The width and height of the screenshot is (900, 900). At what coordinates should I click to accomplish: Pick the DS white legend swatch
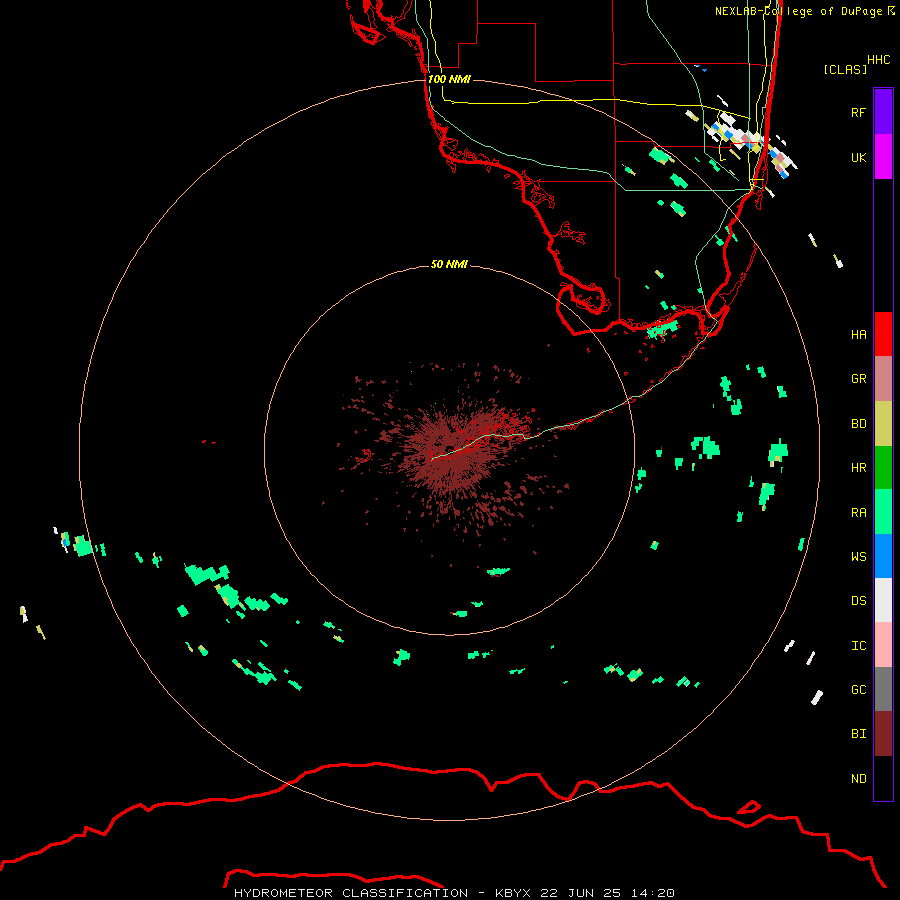click(x=883, y=600)
